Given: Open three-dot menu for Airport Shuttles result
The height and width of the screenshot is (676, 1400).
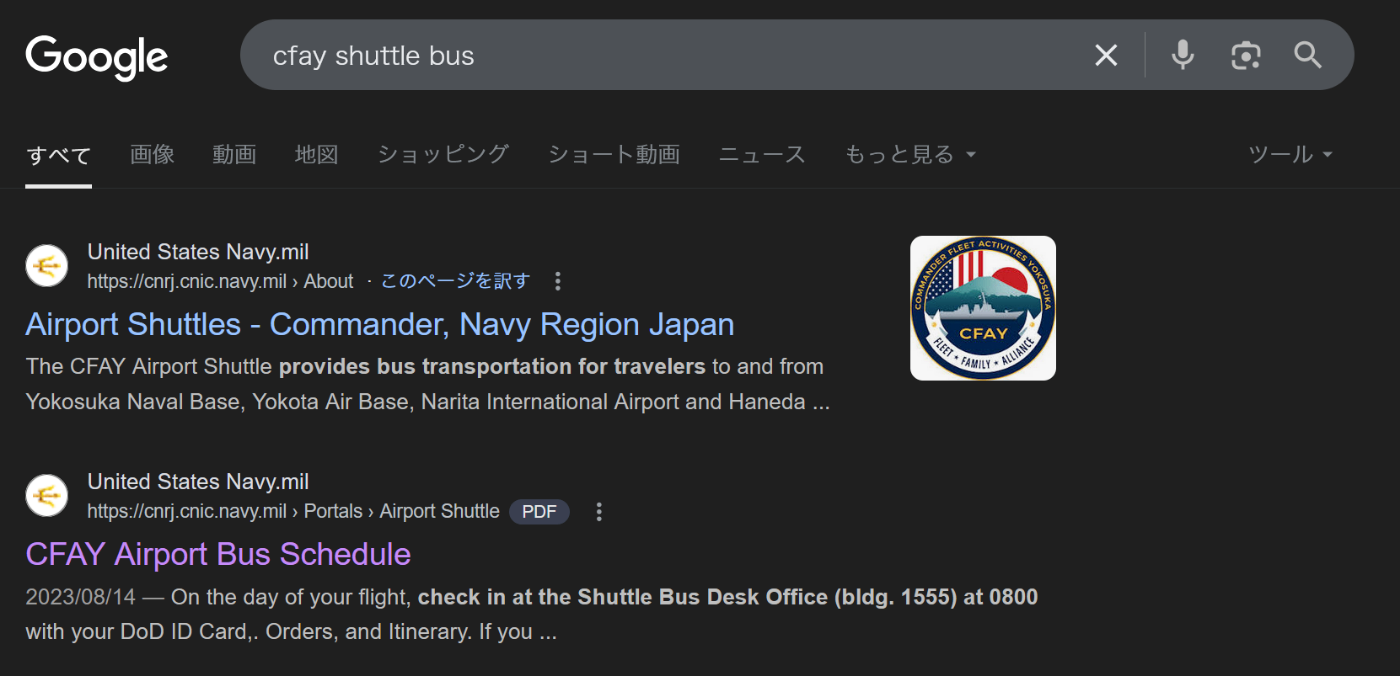Looking at the screenshot, I should pos(558,281).
